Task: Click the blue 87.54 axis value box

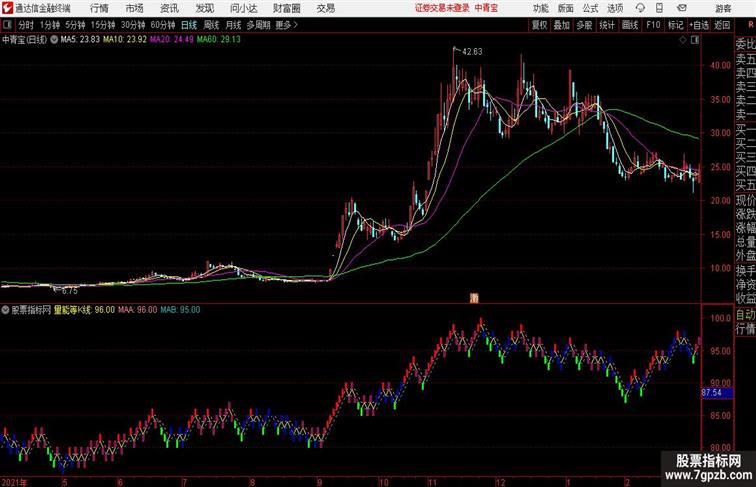Action: click(716, 393)
